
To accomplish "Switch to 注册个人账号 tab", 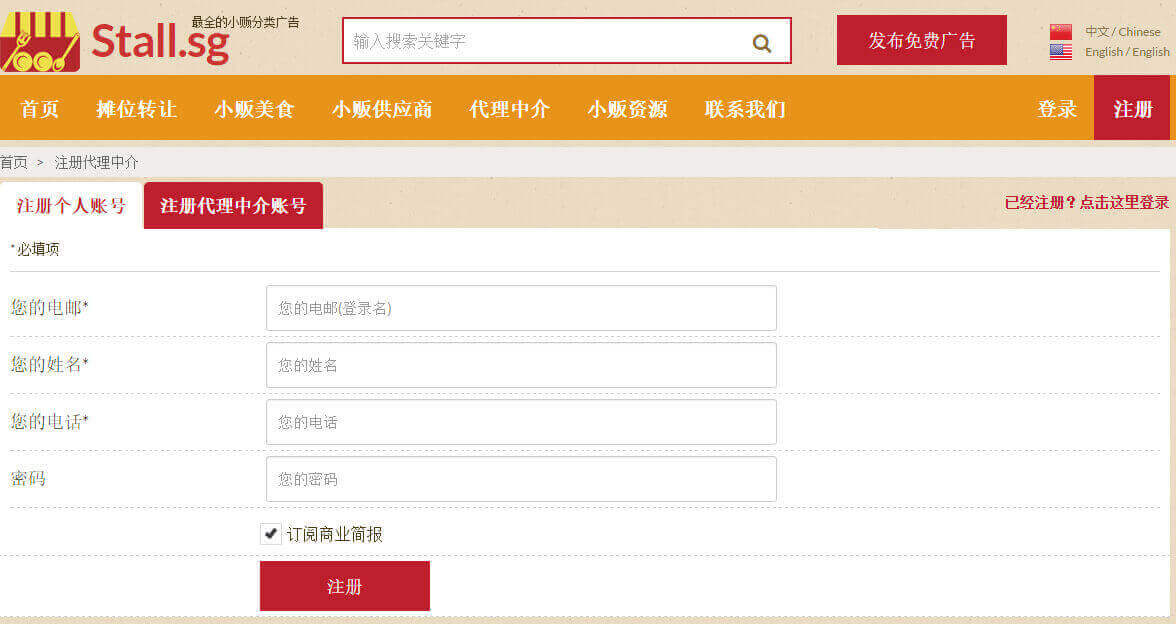I will click(71, 206).
